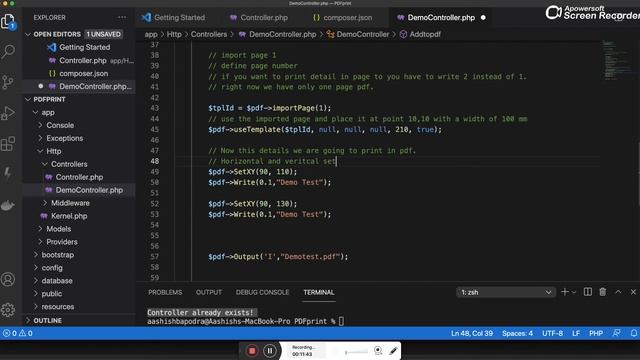Open the Docker view in activity bar
640x360 pixels.
(8, 205)
